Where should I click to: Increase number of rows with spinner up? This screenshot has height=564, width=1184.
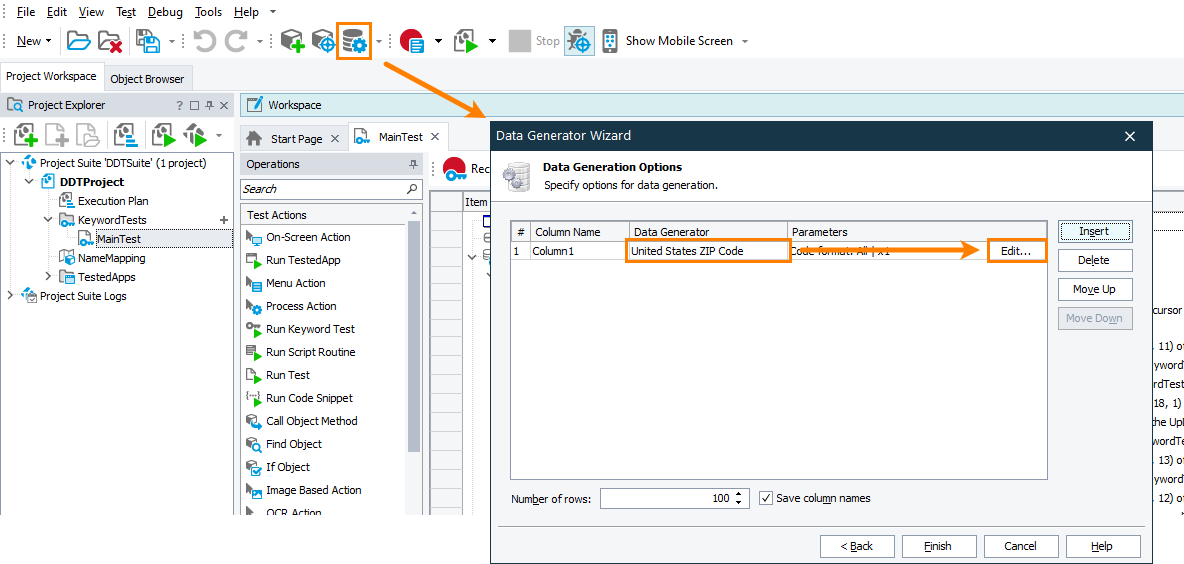[x=739, y=494]
